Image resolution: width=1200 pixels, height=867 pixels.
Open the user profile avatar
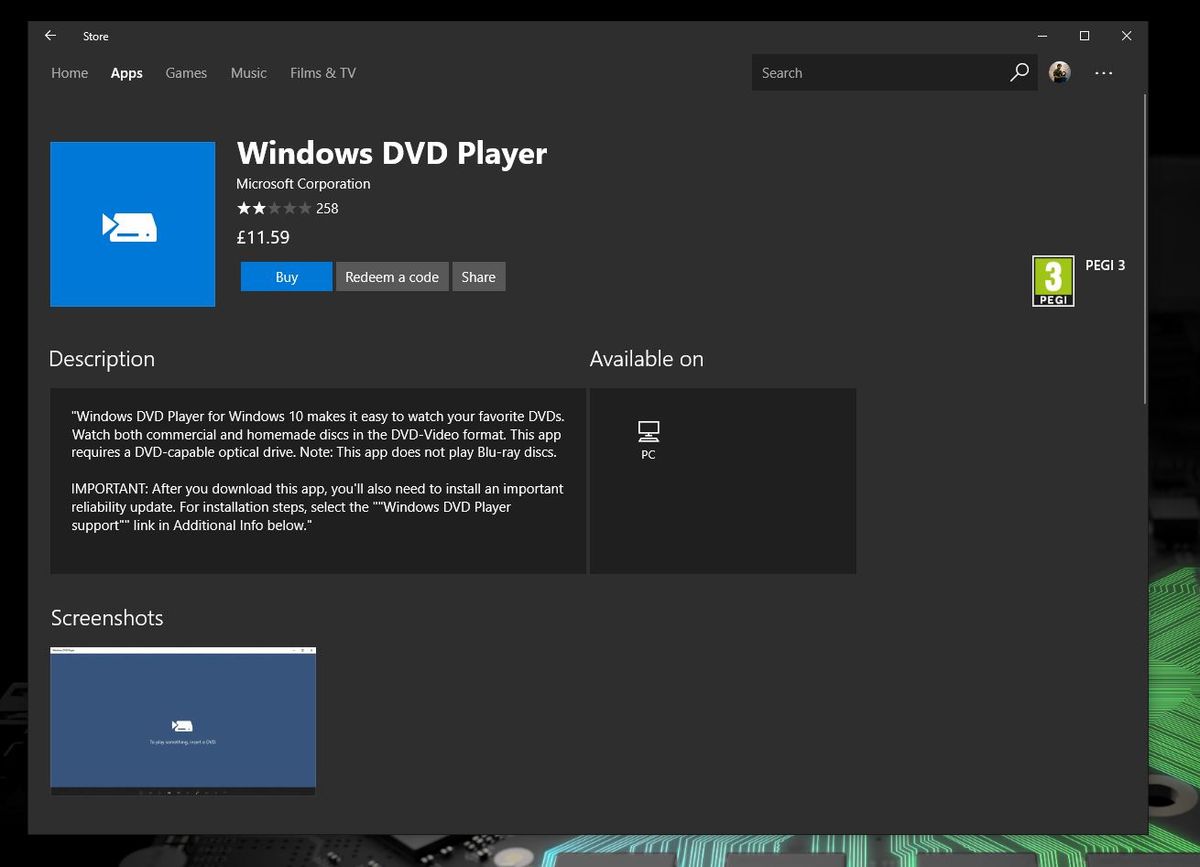coord(1059,72)
